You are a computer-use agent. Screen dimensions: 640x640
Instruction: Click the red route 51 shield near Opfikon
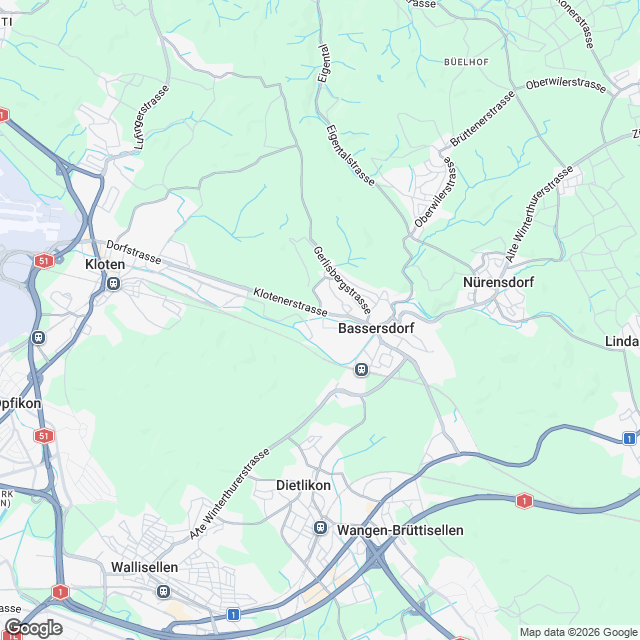coord(44,436)
